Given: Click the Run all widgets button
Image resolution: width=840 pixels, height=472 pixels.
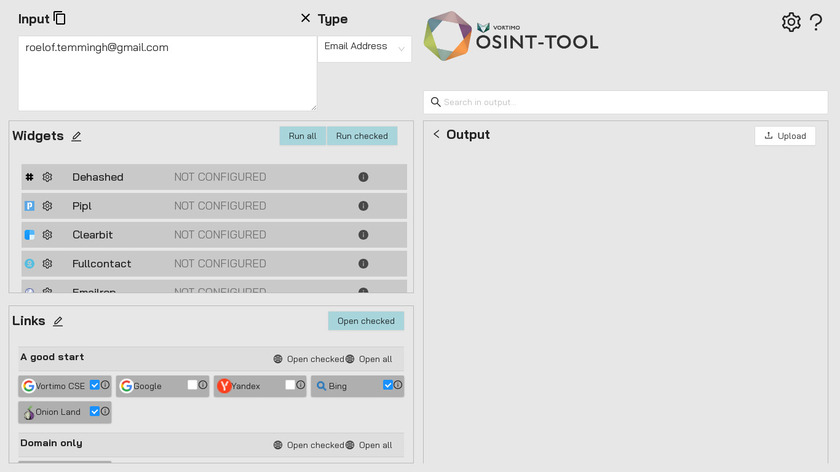Looking at the screenshot, I should (302, 136).
